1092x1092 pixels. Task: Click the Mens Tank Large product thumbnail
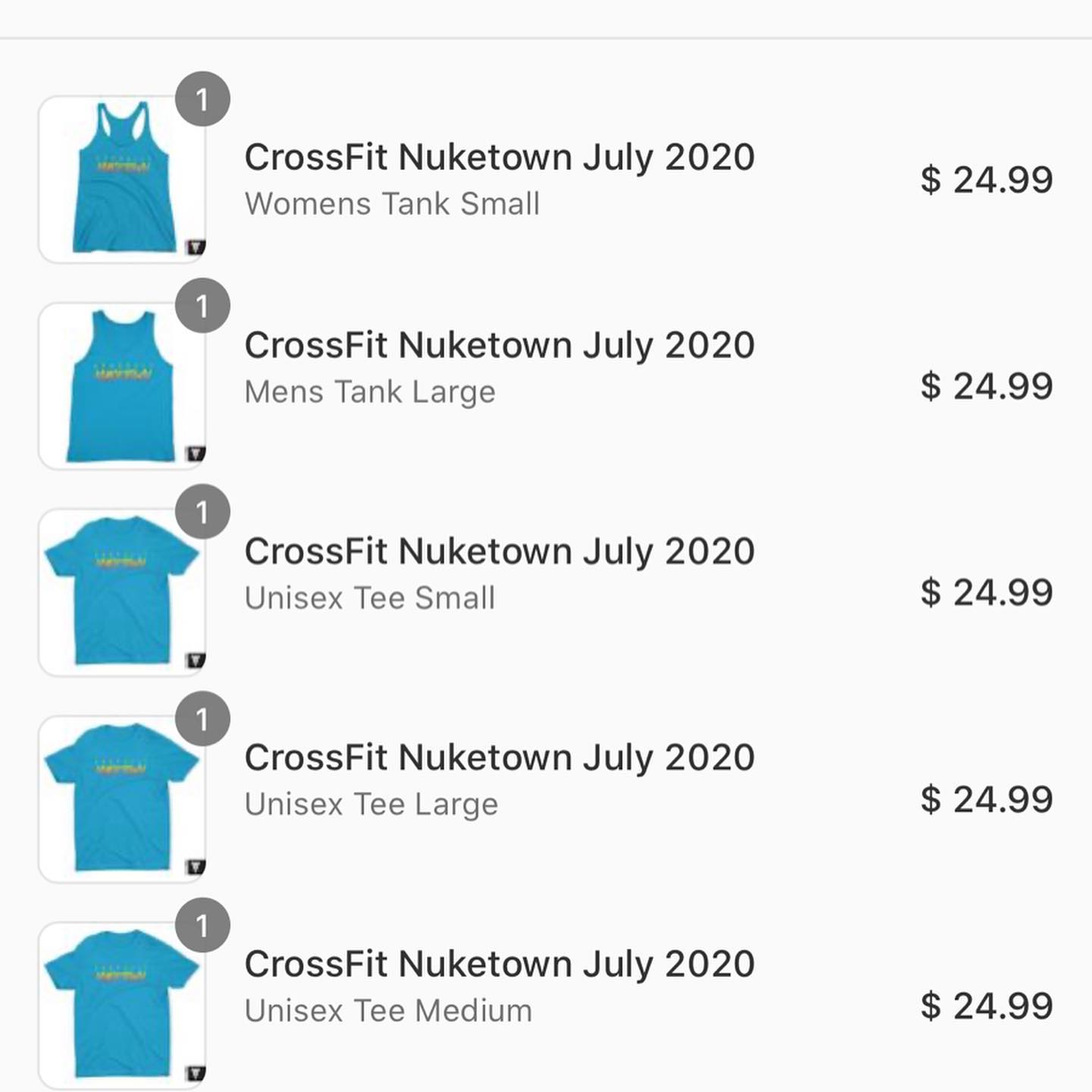121,386
